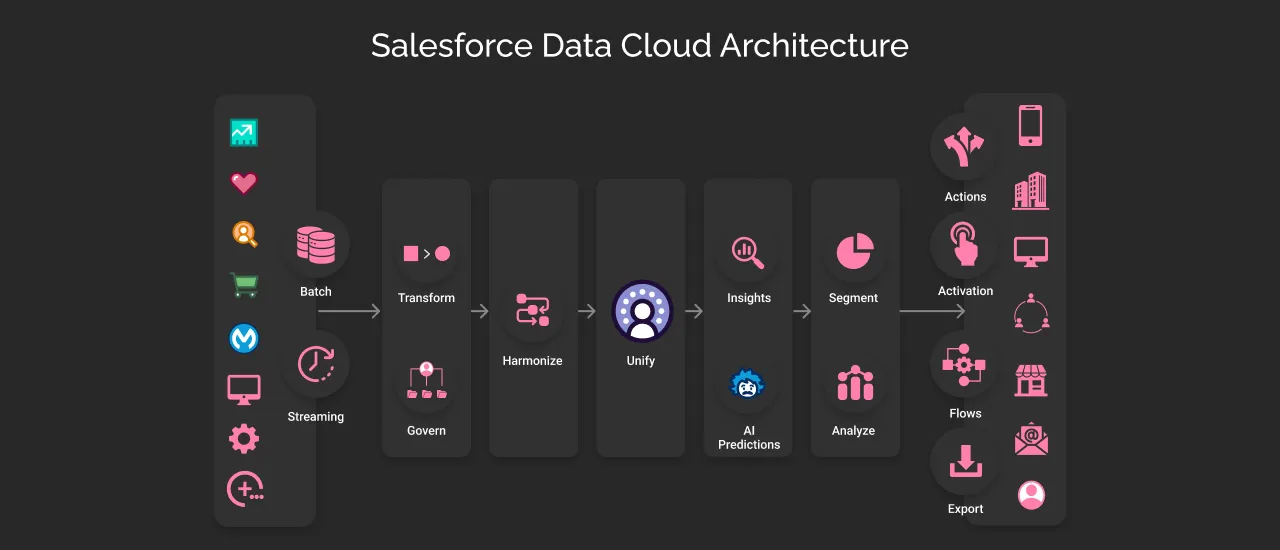Click the Harmonize flow icon
This screenshot has height=550, width=1280.
pyautogui.click(x=532, y=310)
